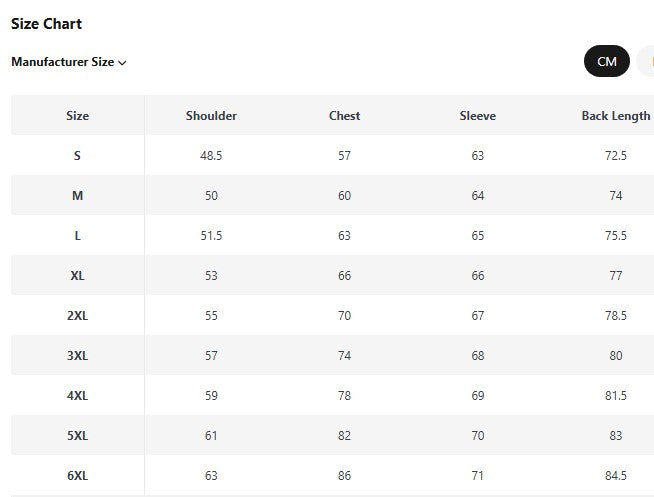Select the 3XL size row label

[78, 356]
